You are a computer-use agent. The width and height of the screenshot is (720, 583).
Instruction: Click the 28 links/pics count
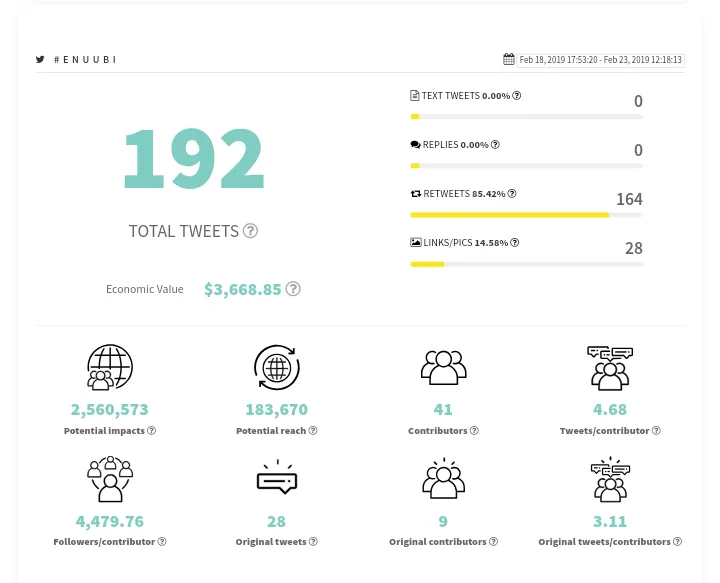(x=634, y=248)
